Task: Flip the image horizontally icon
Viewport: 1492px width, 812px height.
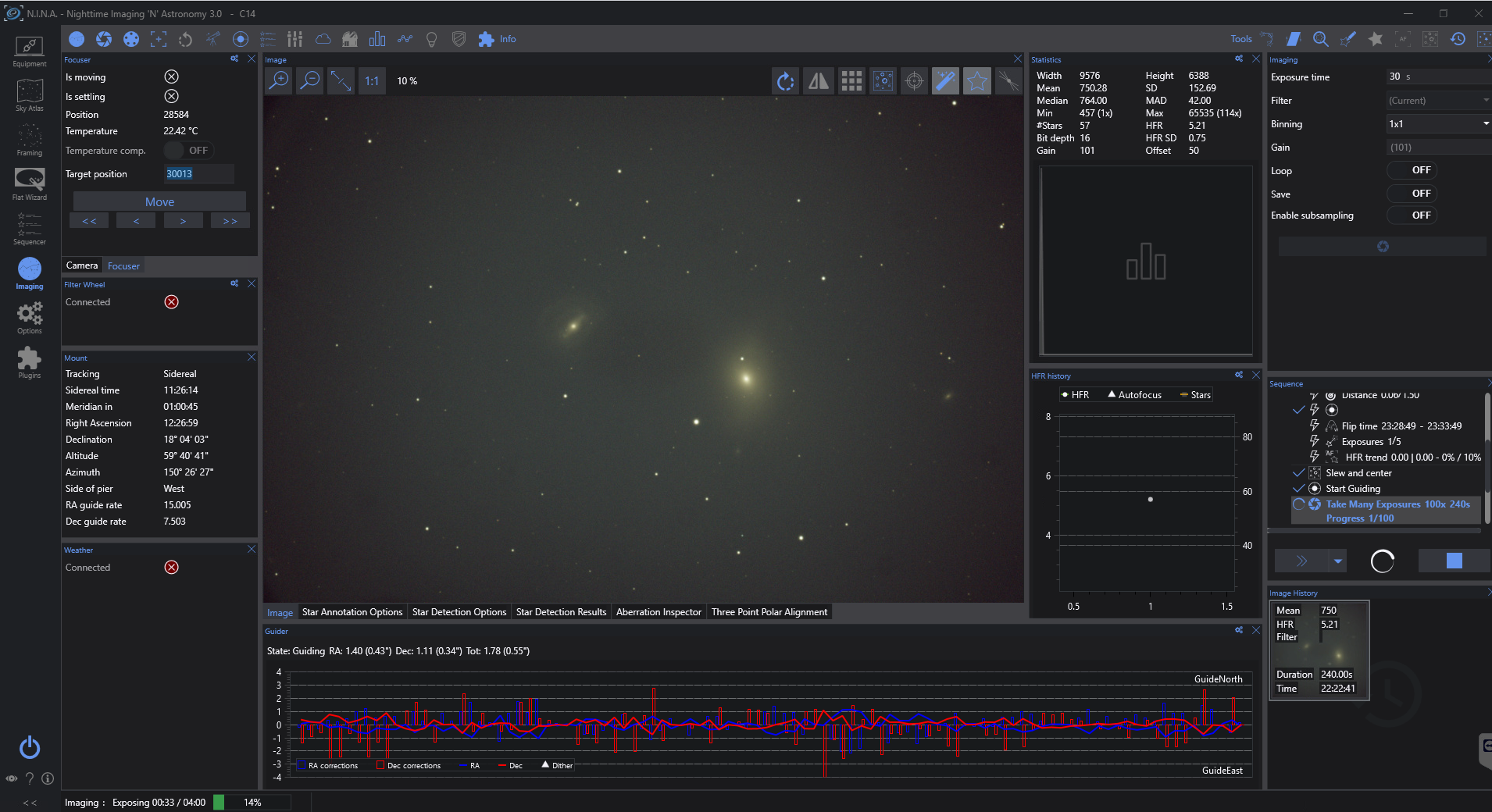Action: (819, 81)
